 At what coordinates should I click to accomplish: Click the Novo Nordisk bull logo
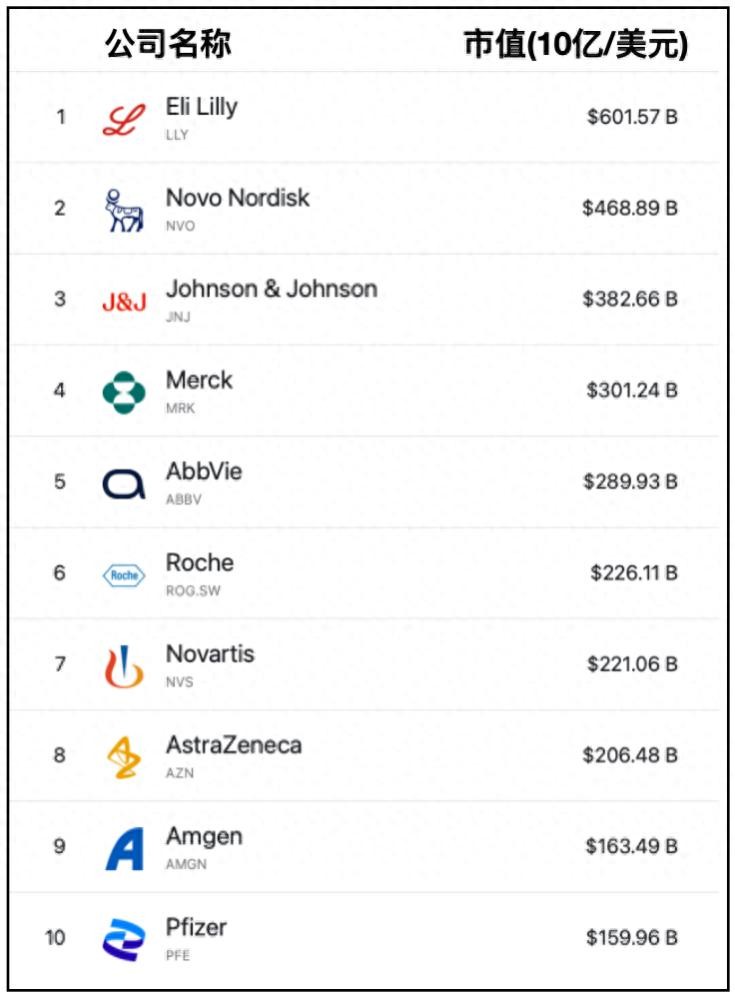point(124,210)
